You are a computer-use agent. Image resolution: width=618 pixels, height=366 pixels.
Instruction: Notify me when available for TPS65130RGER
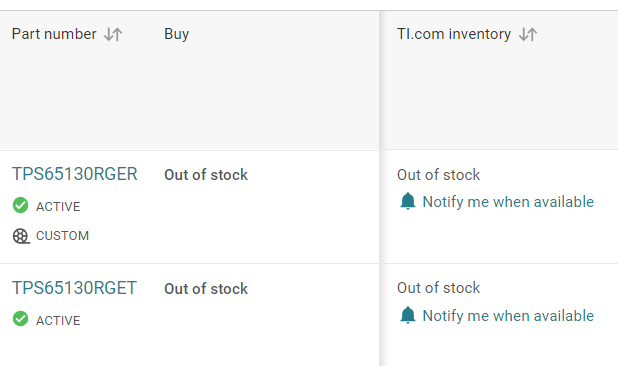tap(508, 202)
